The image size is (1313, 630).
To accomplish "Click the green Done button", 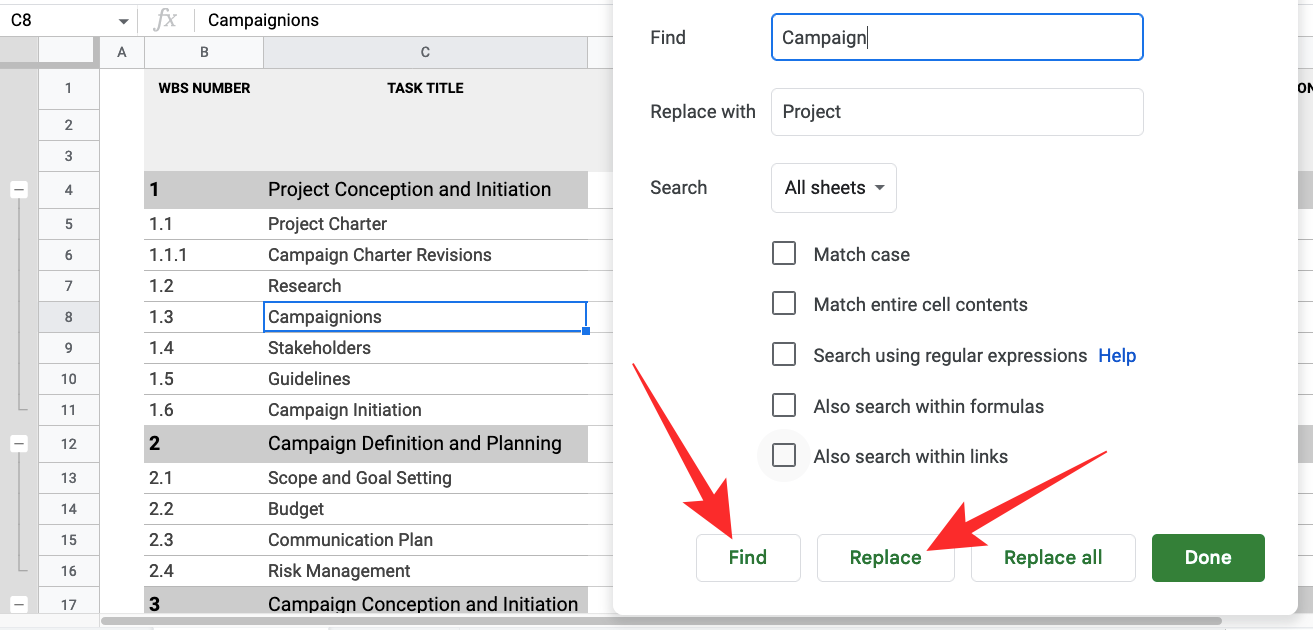I will pos(1208,557).
